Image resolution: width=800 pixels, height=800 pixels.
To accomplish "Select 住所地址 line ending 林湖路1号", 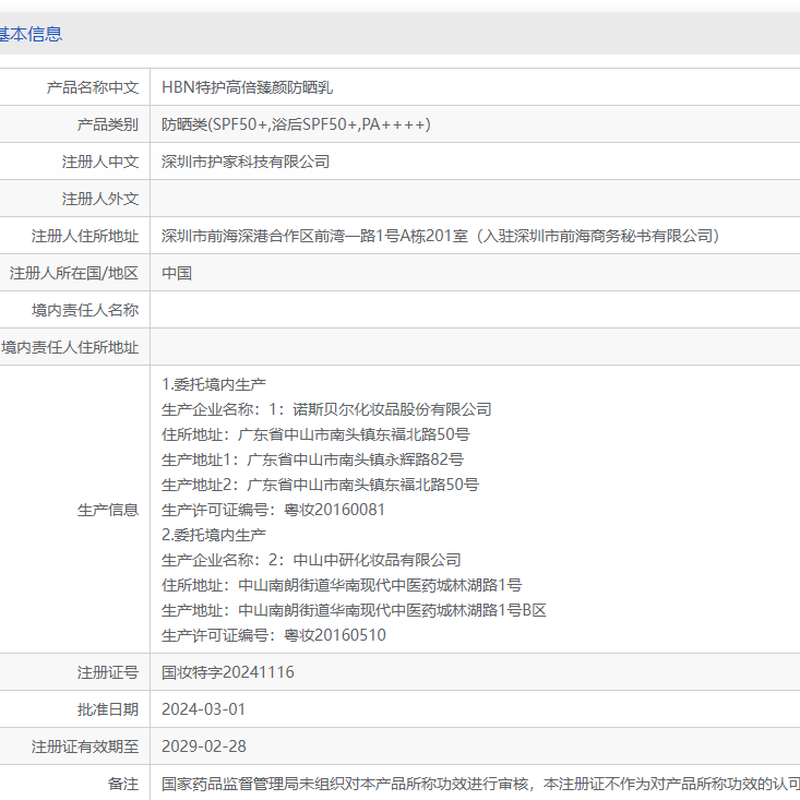I will click(341, 585).
